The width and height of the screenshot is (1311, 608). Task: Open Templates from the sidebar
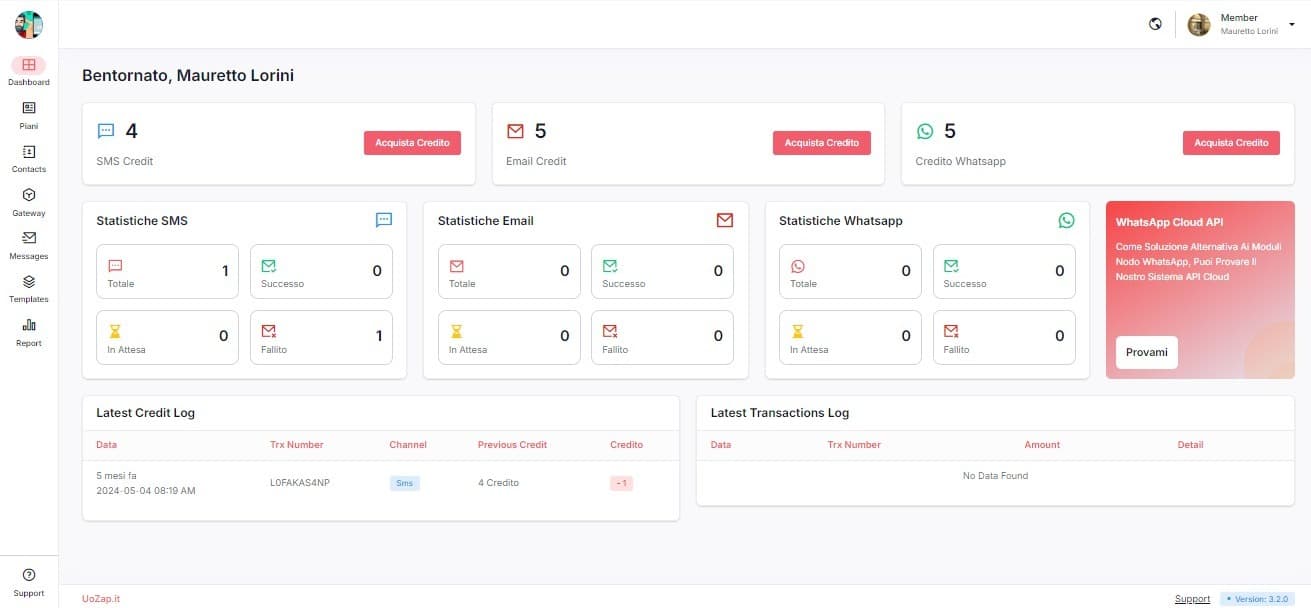[x=29, y=282]
